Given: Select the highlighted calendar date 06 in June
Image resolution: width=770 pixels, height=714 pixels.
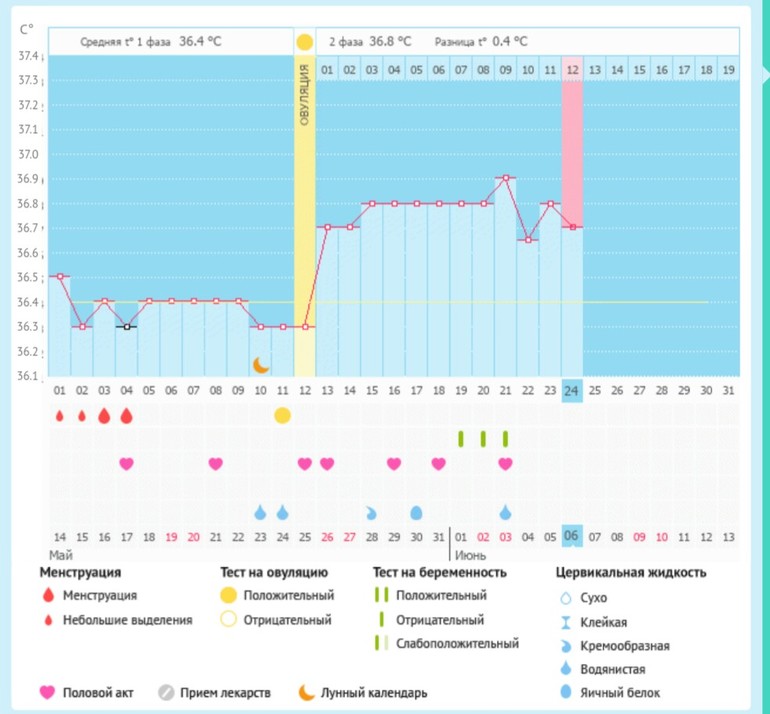Looking at the screenshot, I should tap(571, 536).
